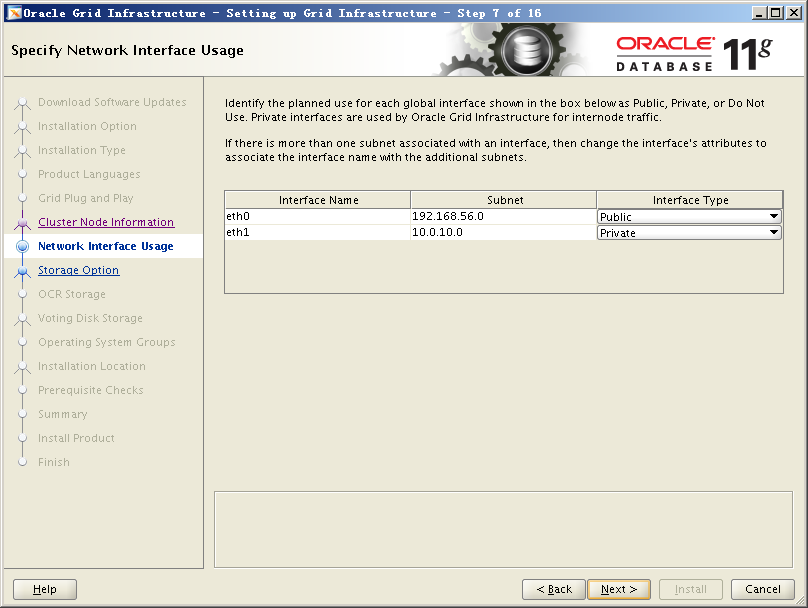Screen dimensions: 808x608
Task: Click the Interface Type column header
Action: tap(690, 200)
